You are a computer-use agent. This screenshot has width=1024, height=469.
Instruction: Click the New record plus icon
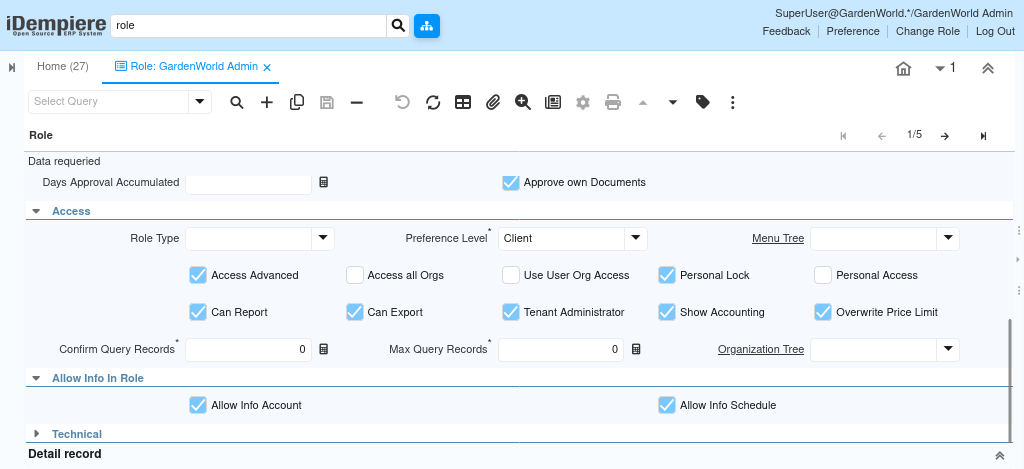click(267, 102)
